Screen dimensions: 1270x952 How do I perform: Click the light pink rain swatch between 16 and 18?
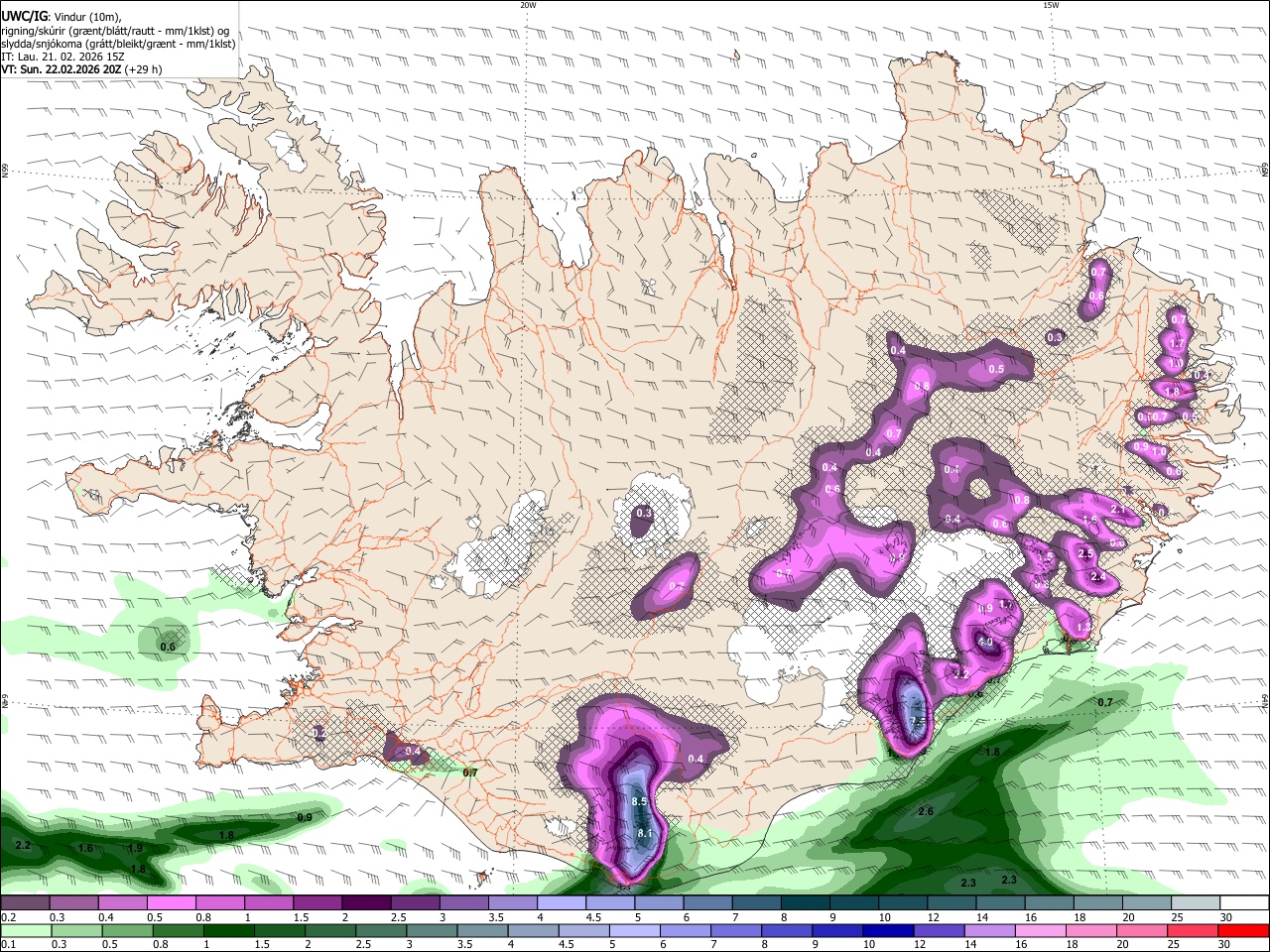coord(1041,931)
